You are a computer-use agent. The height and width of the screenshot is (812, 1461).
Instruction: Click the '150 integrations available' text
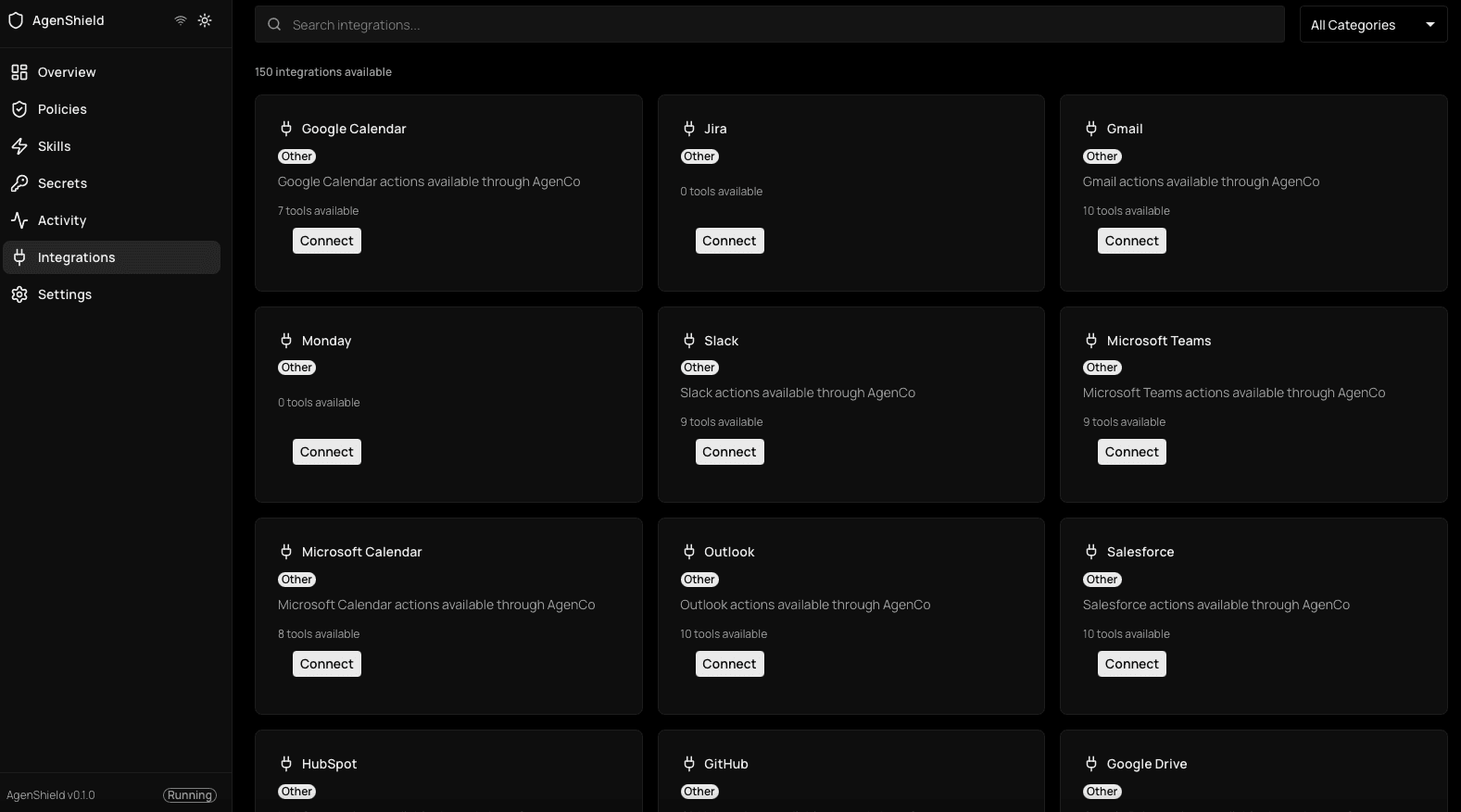tap(323, 72)
